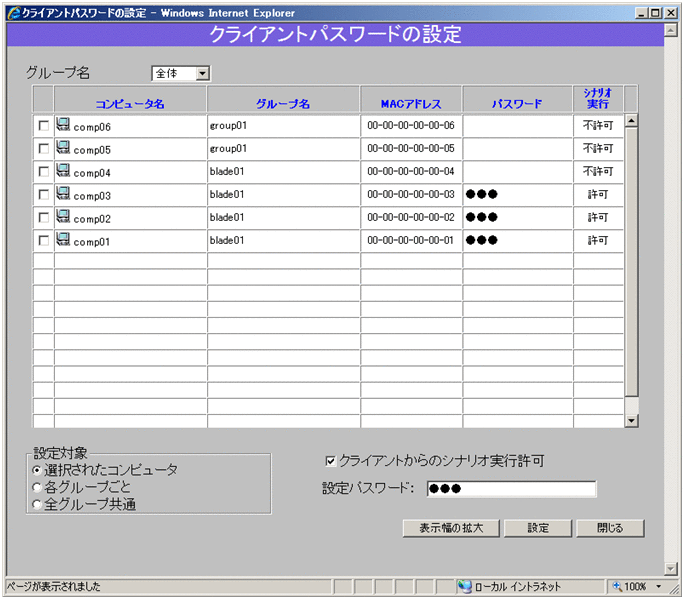Click the zoom magnifier icon in status bar

(617, 586)
